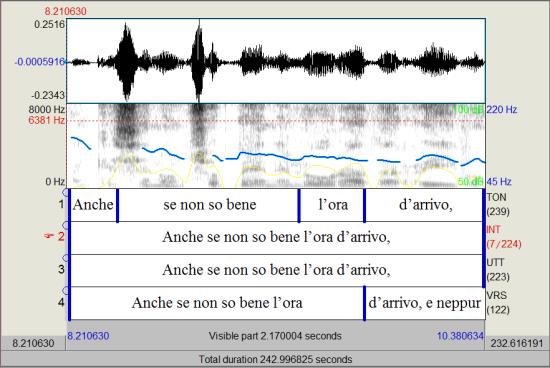Click the boundary between 'l'ora' and 'd'arrivo,' in tier 1
The image size is (550, 368).
[x=364, y=205]
